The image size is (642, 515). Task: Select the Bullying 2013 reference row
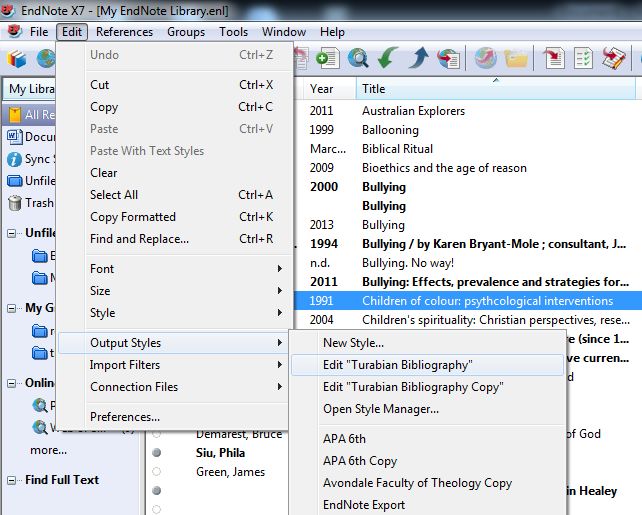(468, 225)
